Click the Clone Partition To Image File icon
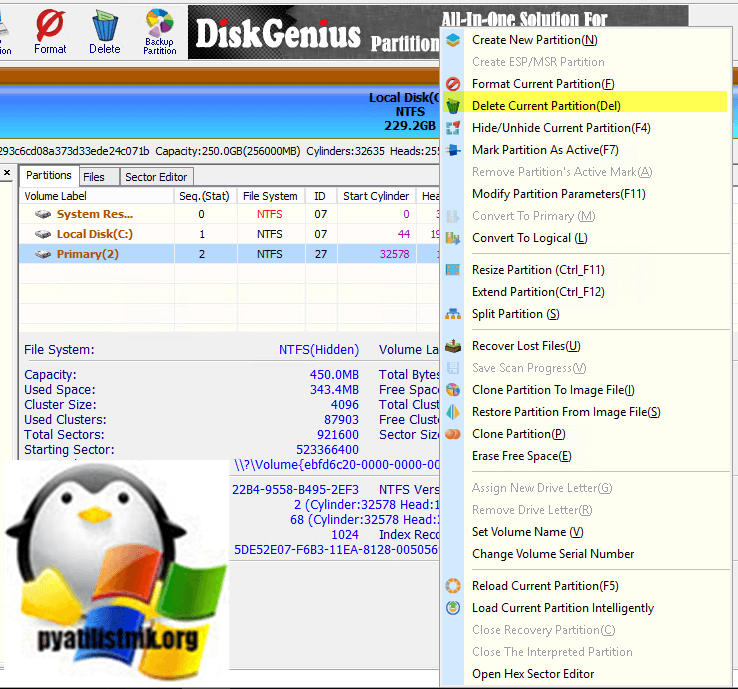Image resolution: width=738 pixels, height=689 pixels. [x=453, y=390]
